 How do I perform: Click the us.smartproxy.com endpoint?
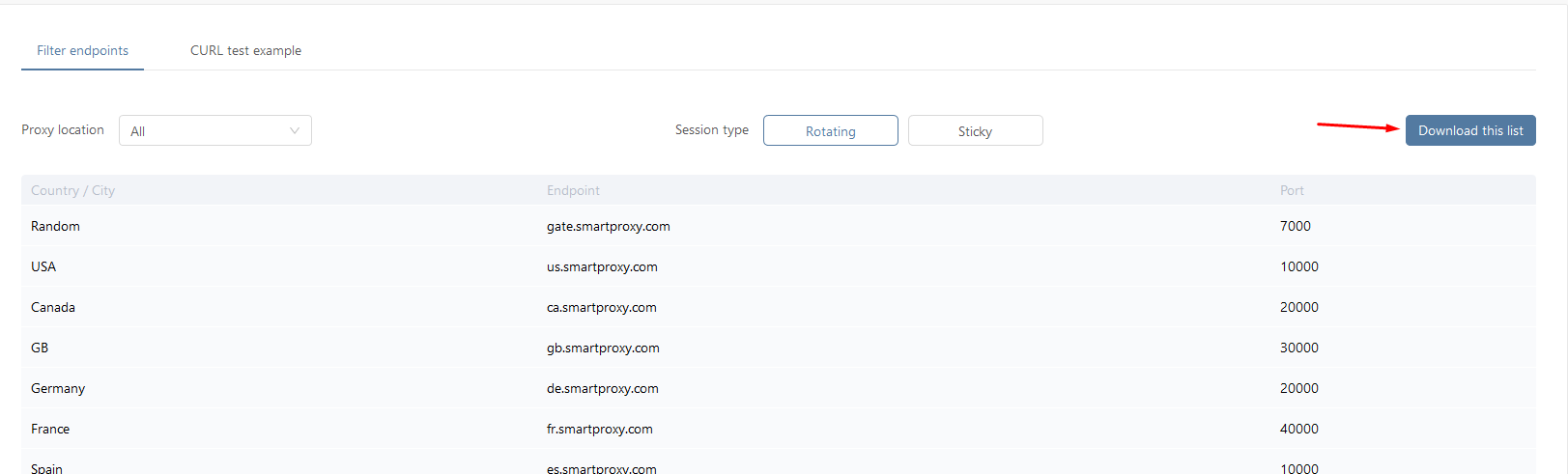tap(602, 266)
